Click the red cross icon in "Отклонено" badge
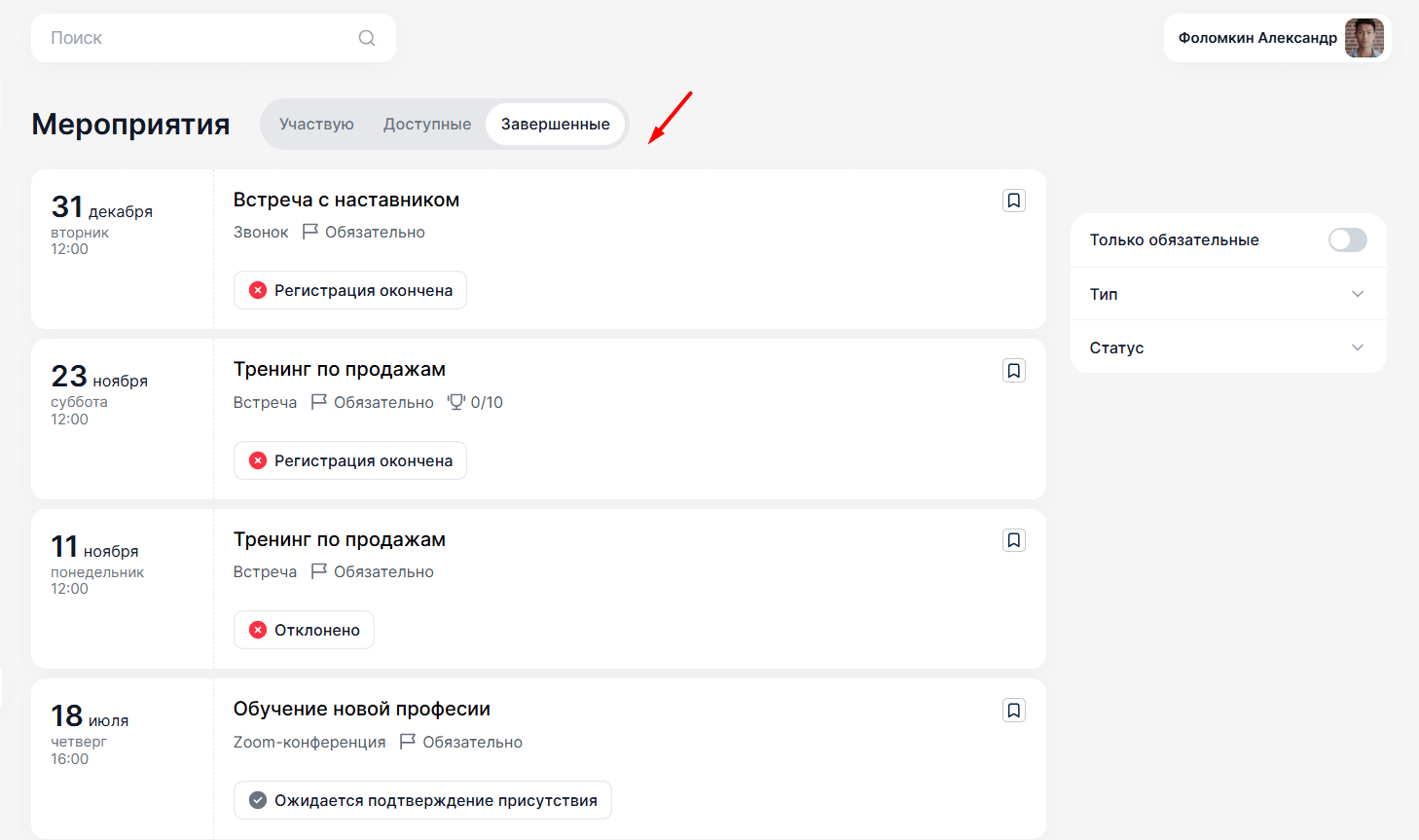This screenshot has width=1419, height=840. (257, 629)
